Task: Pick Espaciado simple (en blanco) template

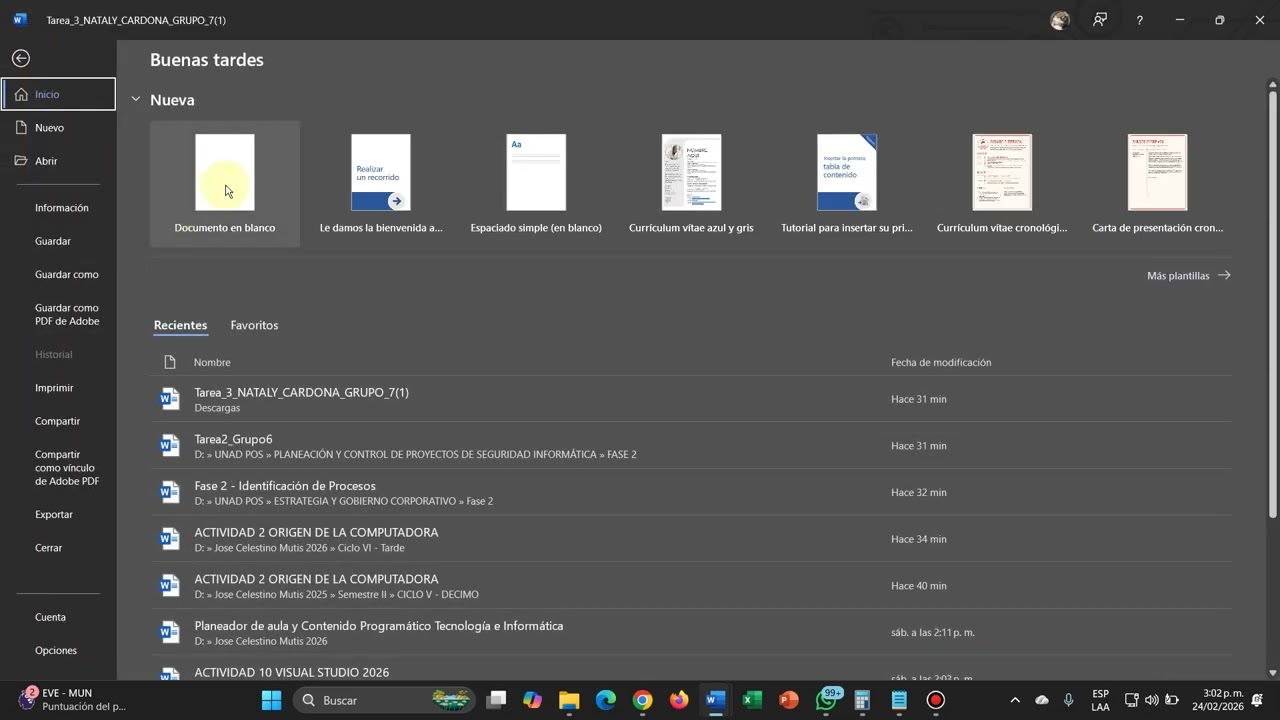Action: coord(536,184)
